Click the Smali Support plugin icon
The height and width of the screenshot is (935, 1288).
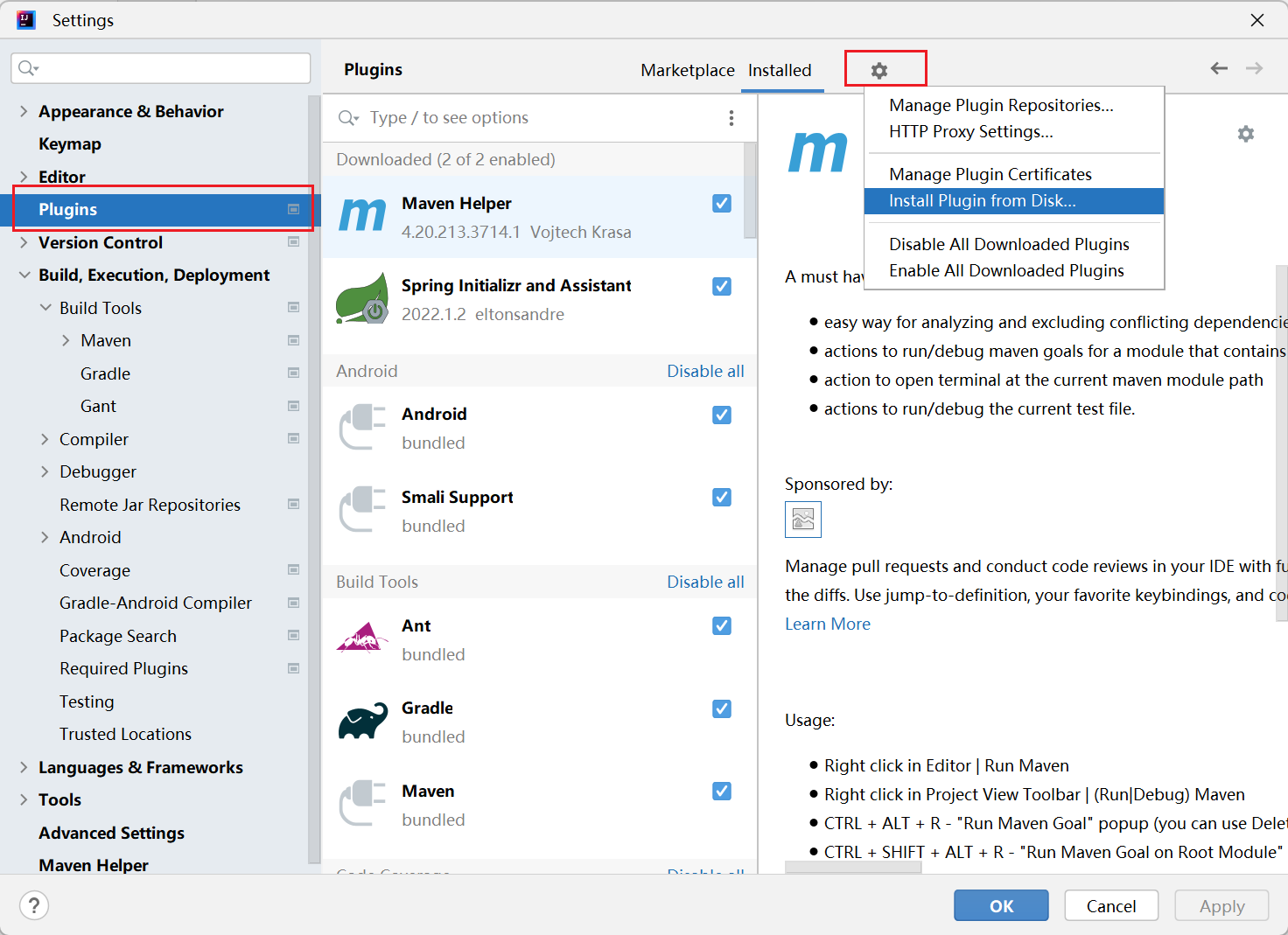click(x=362, y=509)
